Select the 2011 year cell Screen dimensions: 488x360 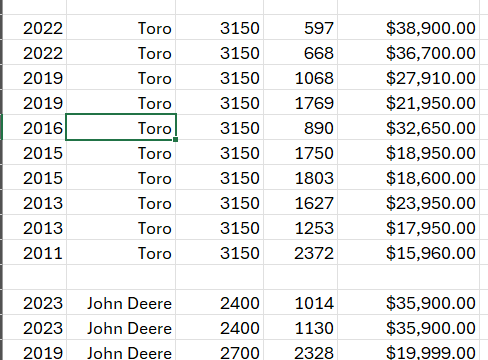point(34,252)
